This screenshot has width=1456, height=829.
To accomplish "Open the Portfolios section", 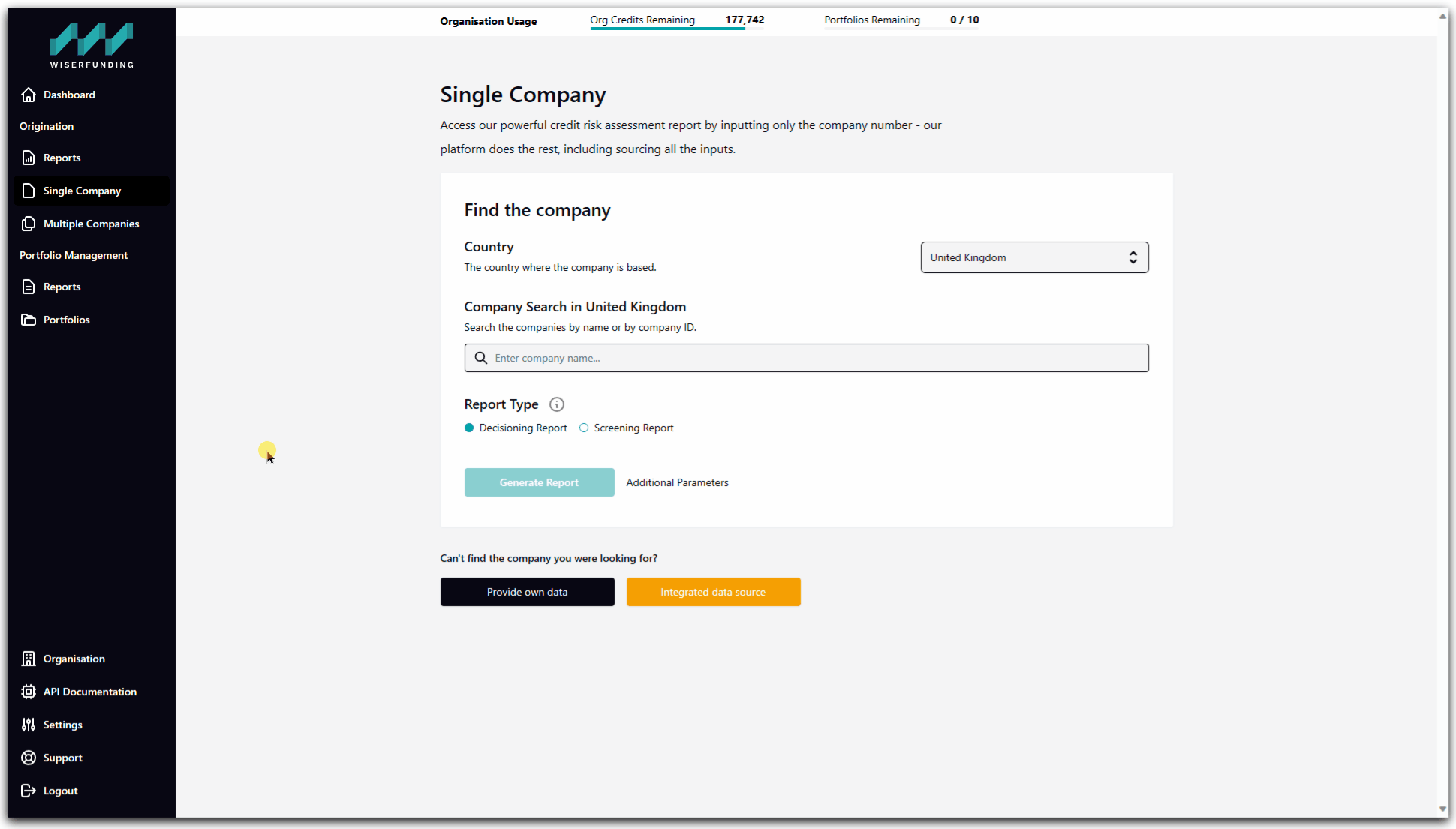I will tap(92, 320).
